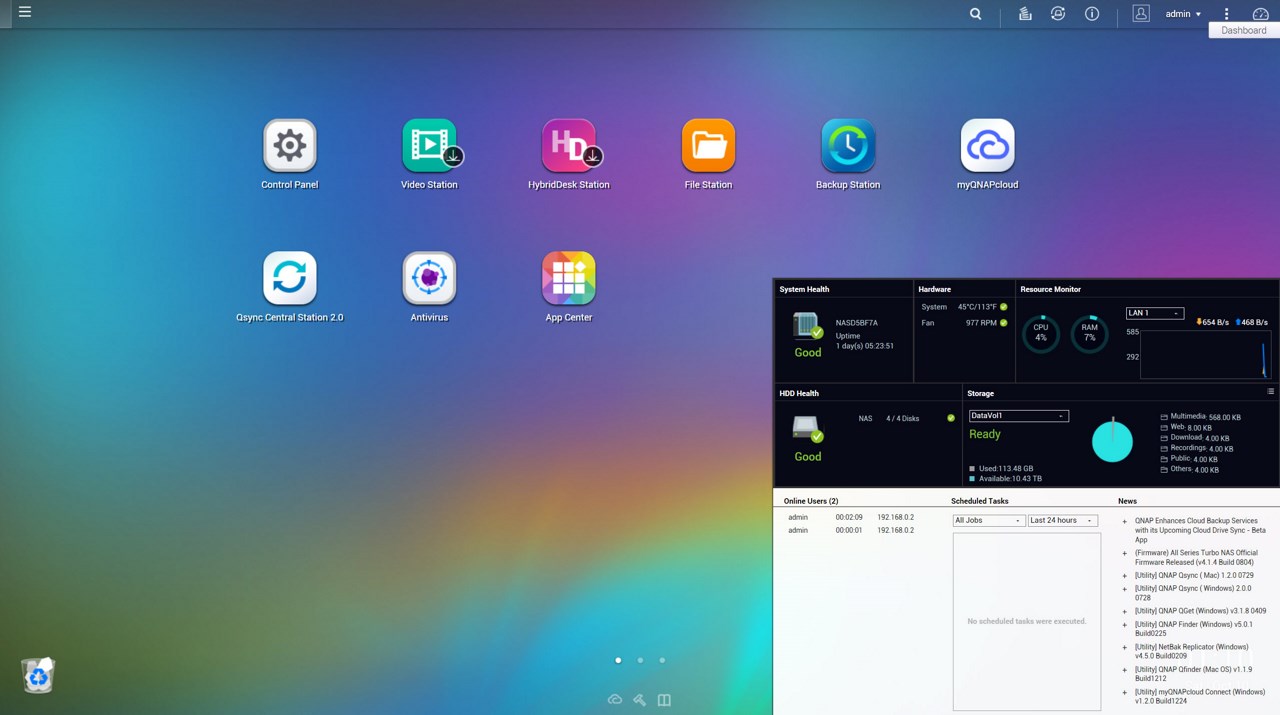Click the tools icon on bottom bar
Image resolution: width=1280 pixels, height=715 pixels.
pyautogui.click(x=640, y=700)
